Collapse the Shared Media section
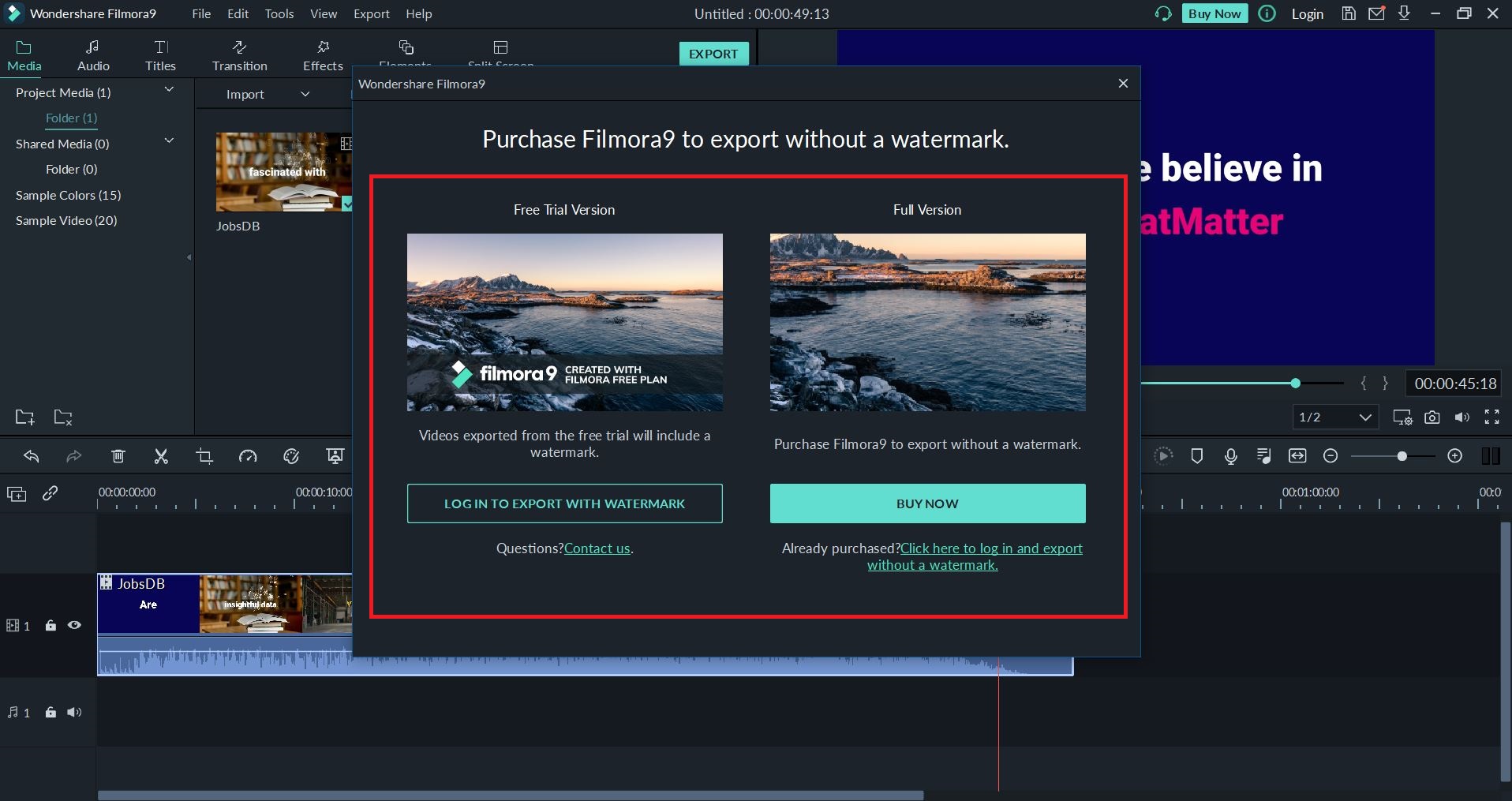 [169, 141]
